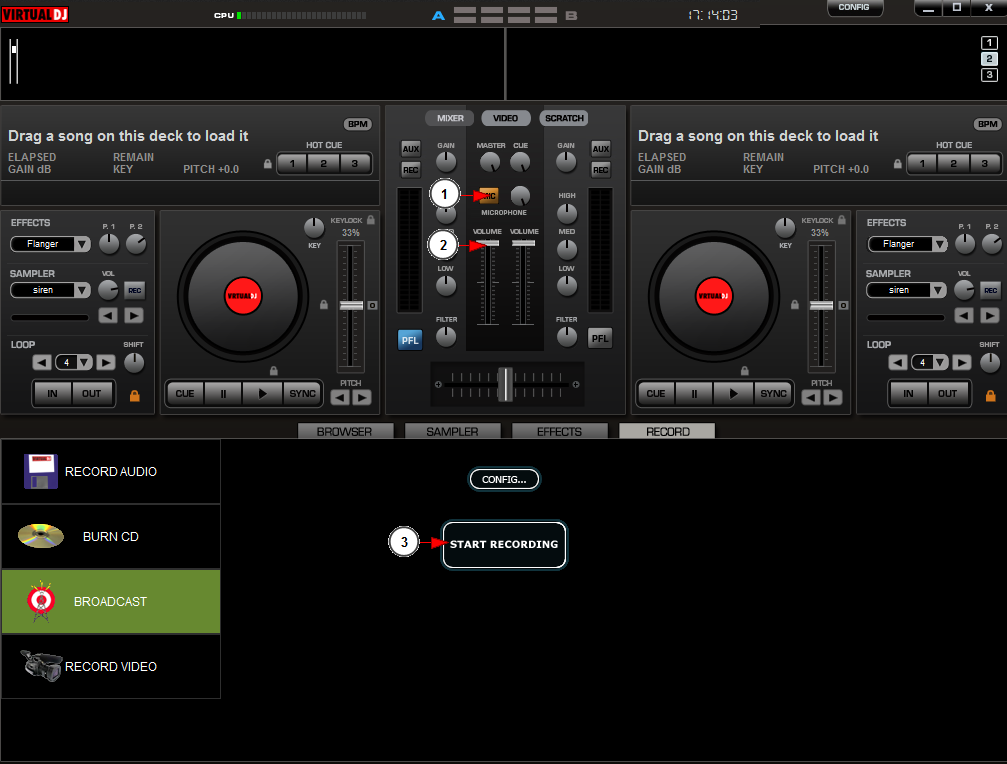The image size is (1007, 764).
Task: Open right deck loop length dropdown
Action: (x=930, y=363)
